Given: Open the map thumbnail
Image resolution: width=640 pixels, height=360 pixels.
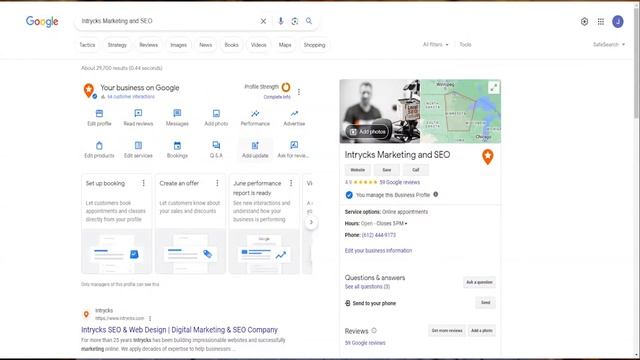Looking at the screenshot, I should tap(460, 111).
